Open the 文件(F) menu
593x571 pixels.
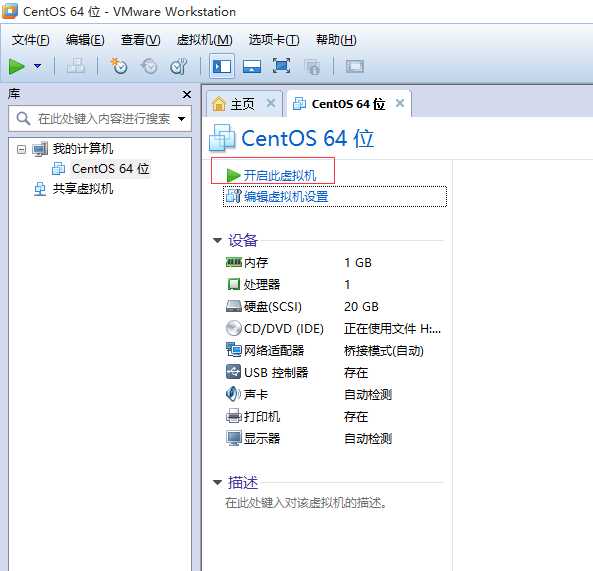click(x=31, y=40)
